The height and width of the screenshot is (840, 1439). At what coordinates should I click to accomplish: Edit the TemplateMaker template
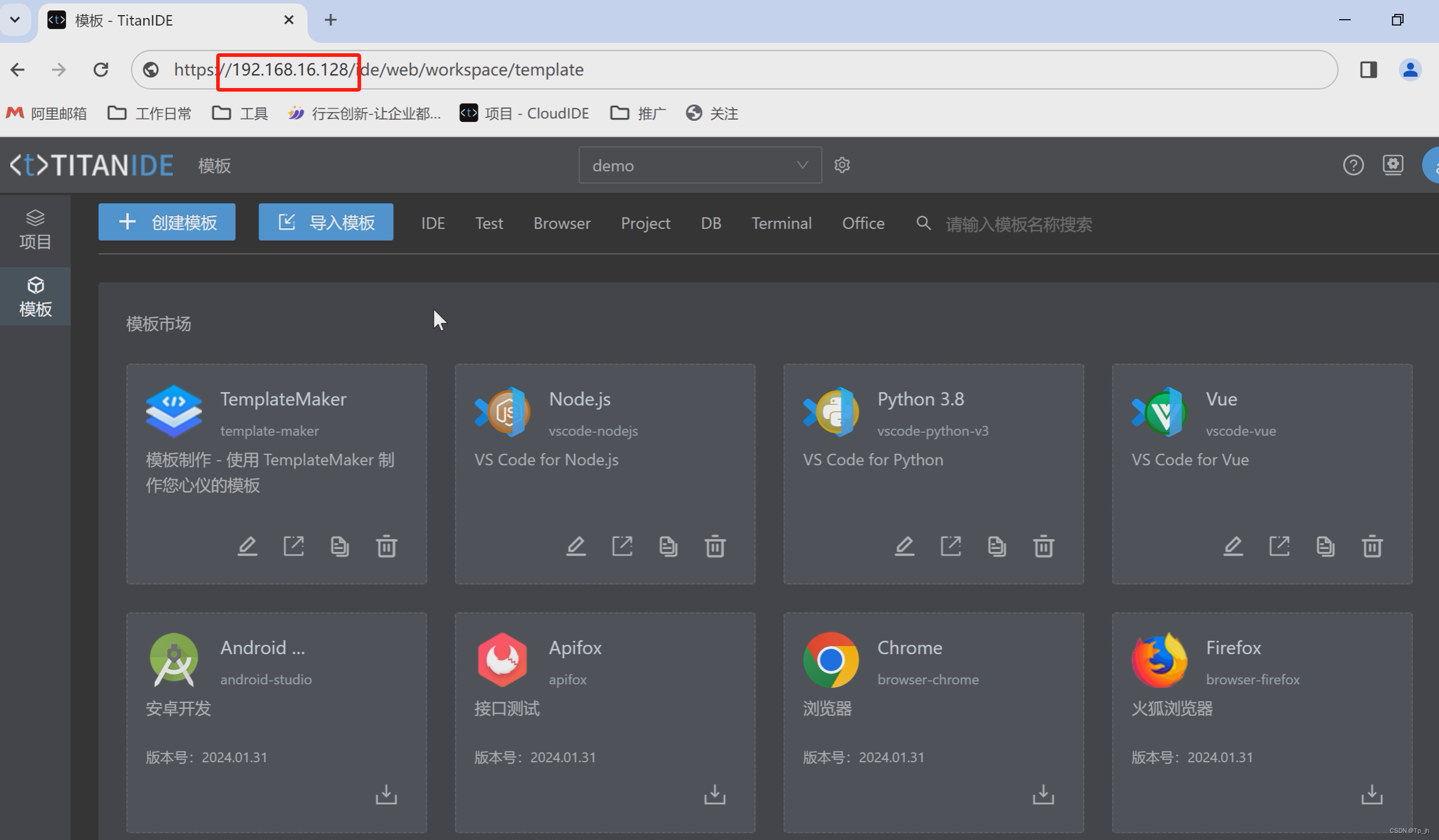pos(247,546)
